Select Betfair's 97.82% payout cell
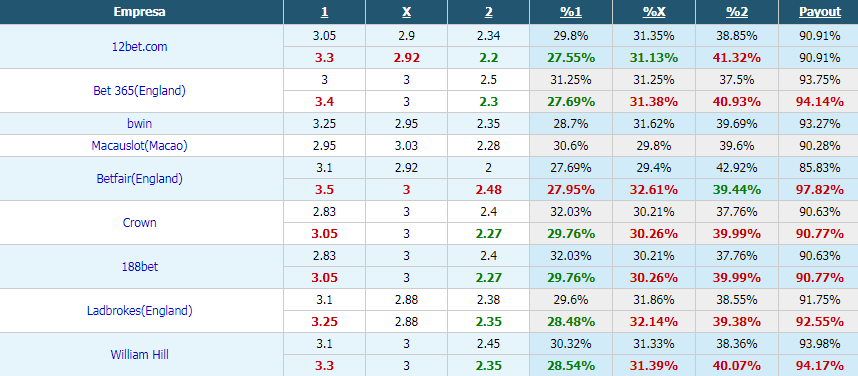Viewport: 858px width, 376px height. pos(820,190)
